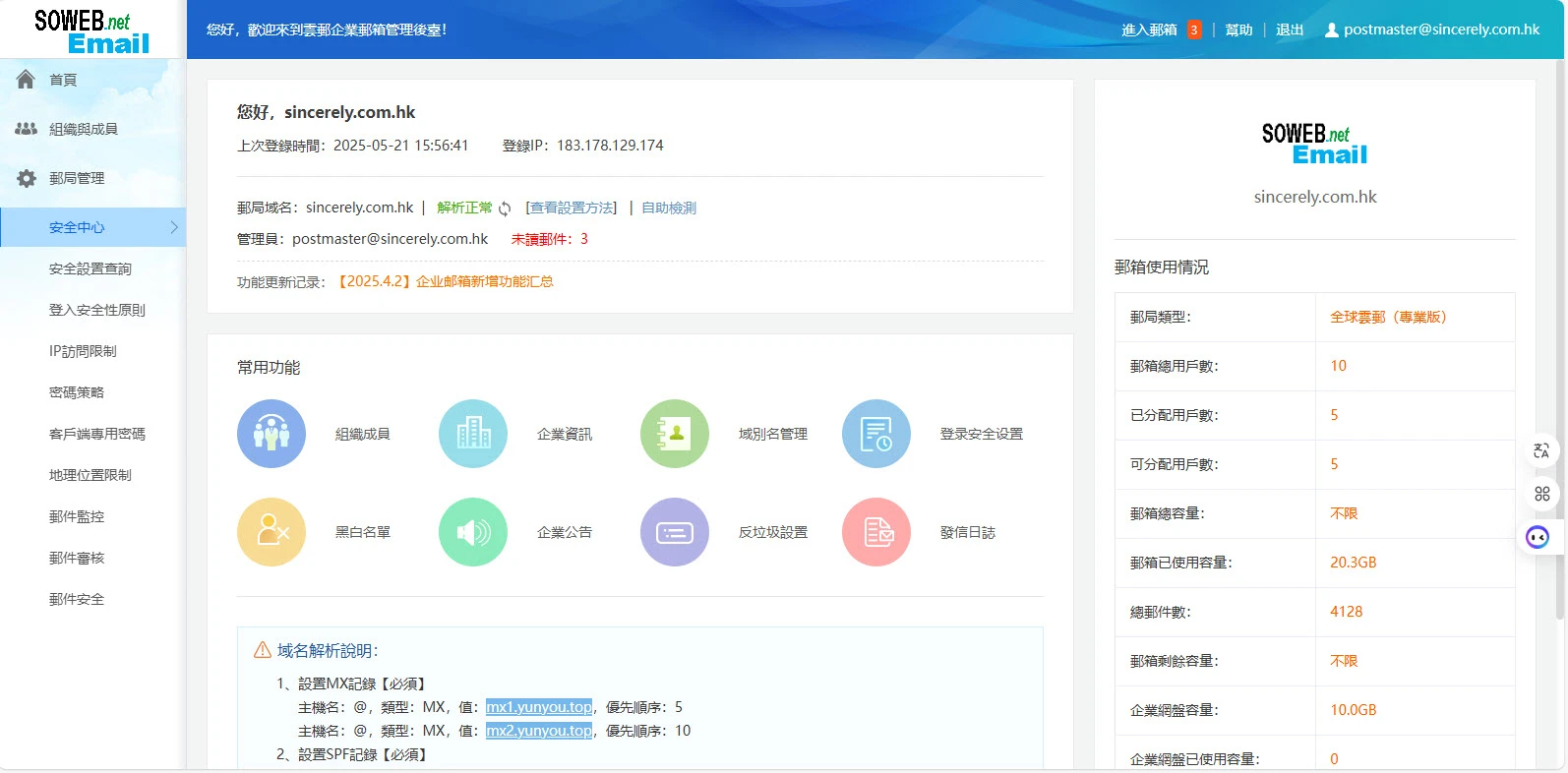Image resolution: width=1568 pixels, height=773 pixels.
Task: Open the 反垃圾設置 icon
Action: coord(675,532)
